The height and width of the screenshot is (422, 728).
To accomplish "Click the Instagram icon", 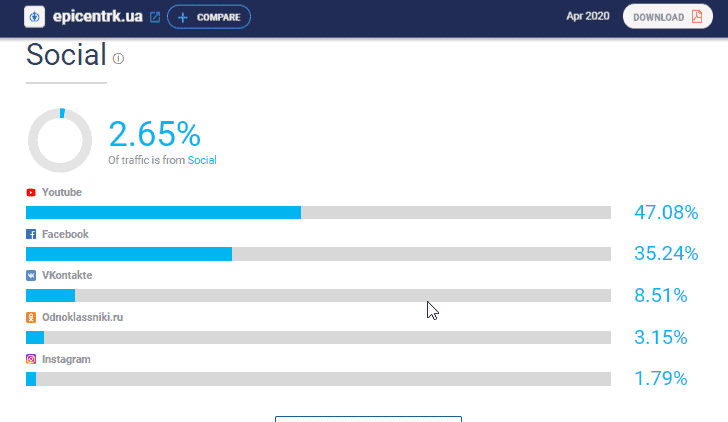I will [x=31, y=359].
